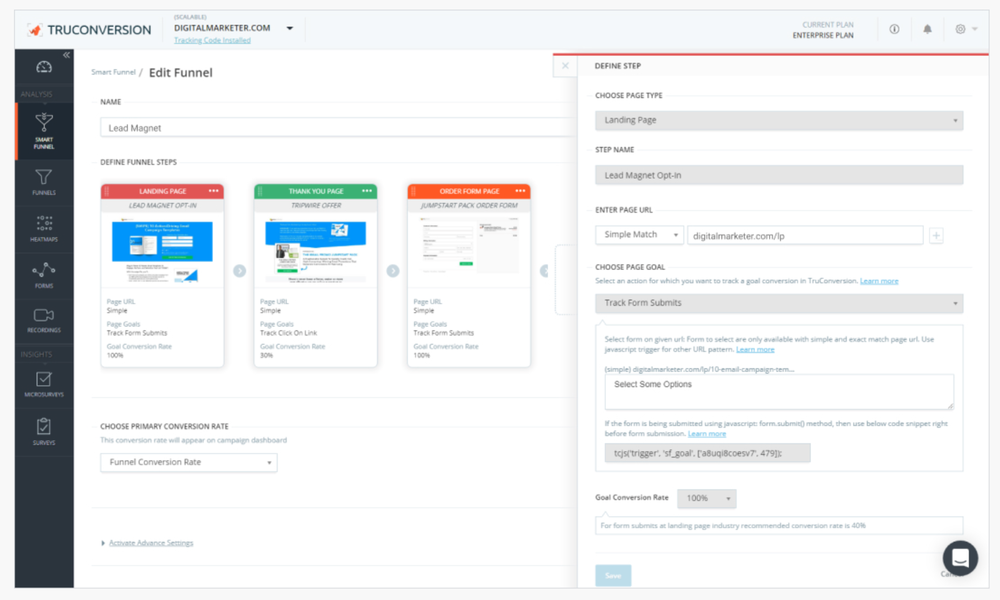Open Simple Match URL dropdown
Image resolution: width=1000 pixels, height=600 pixels.
pyautogui.click(x=639, y=235)
